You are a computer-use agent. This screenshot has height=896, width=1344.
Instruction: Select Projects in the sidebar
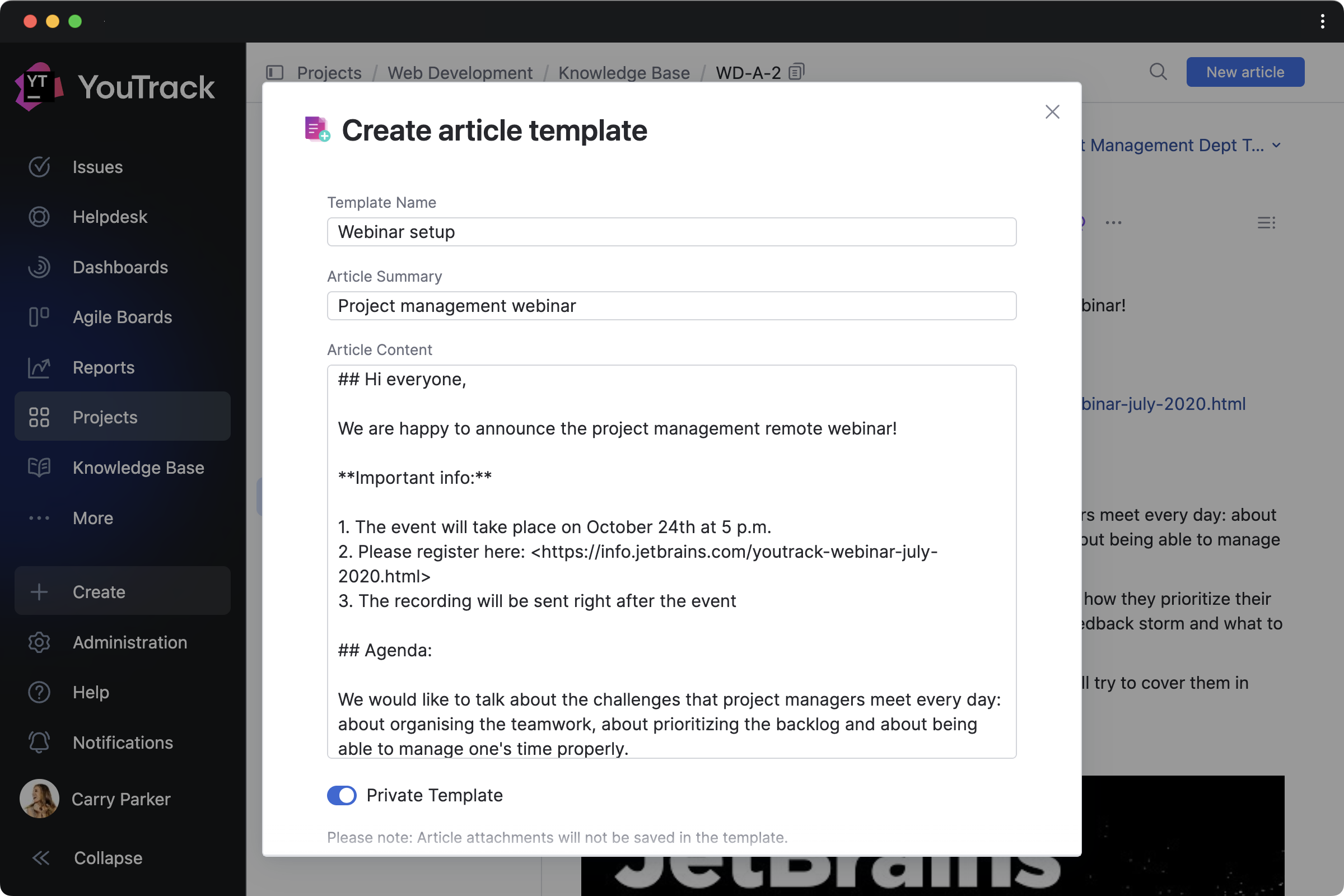coord(105,417)
